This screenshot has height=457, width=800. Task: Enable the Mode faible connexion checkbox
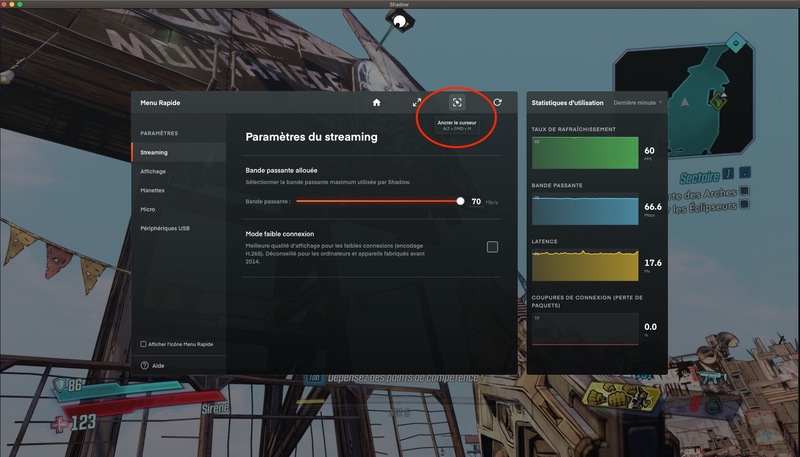point(492,247)
